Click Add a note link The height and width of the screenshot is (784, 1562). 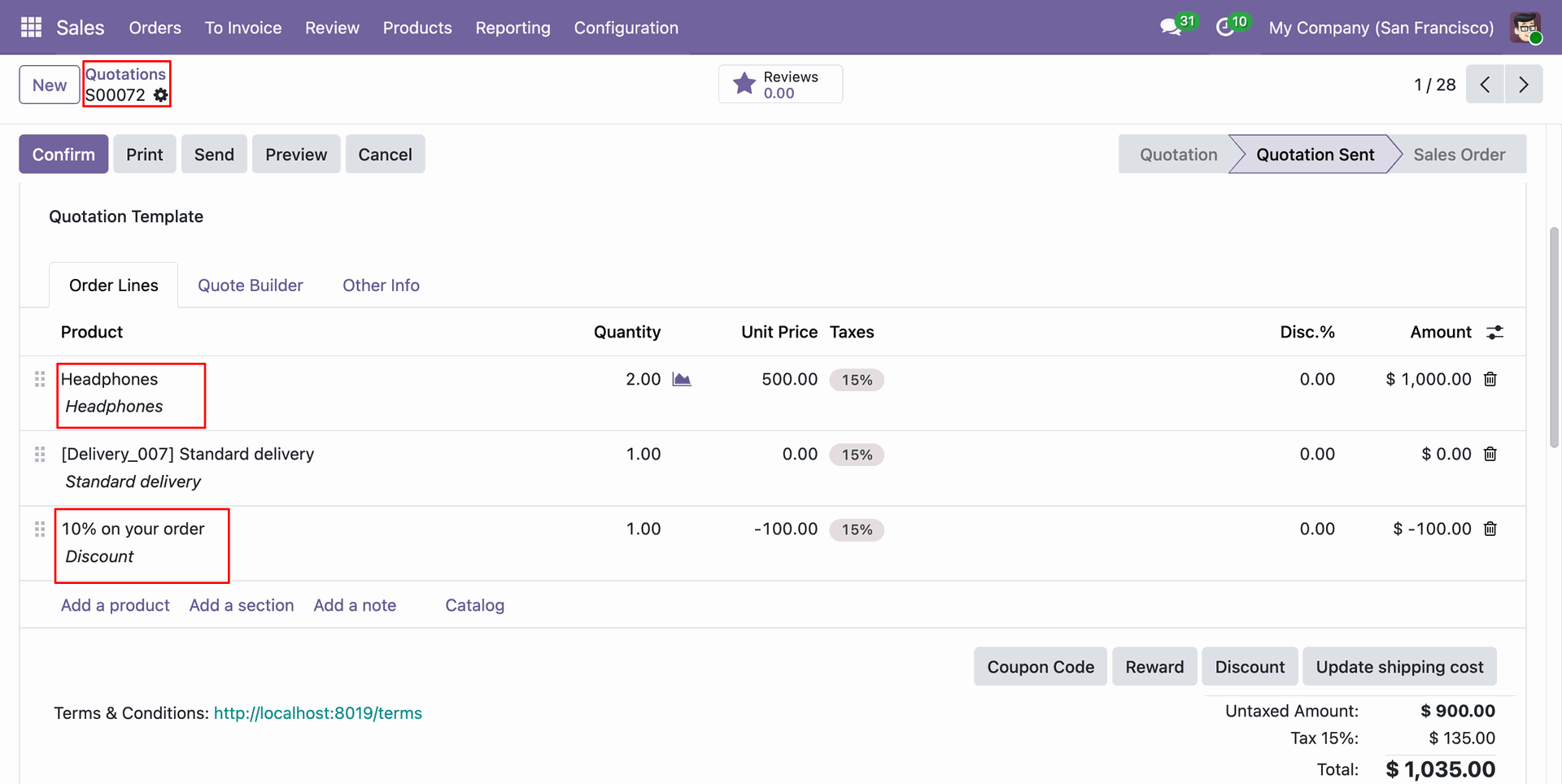click(355, 605)
